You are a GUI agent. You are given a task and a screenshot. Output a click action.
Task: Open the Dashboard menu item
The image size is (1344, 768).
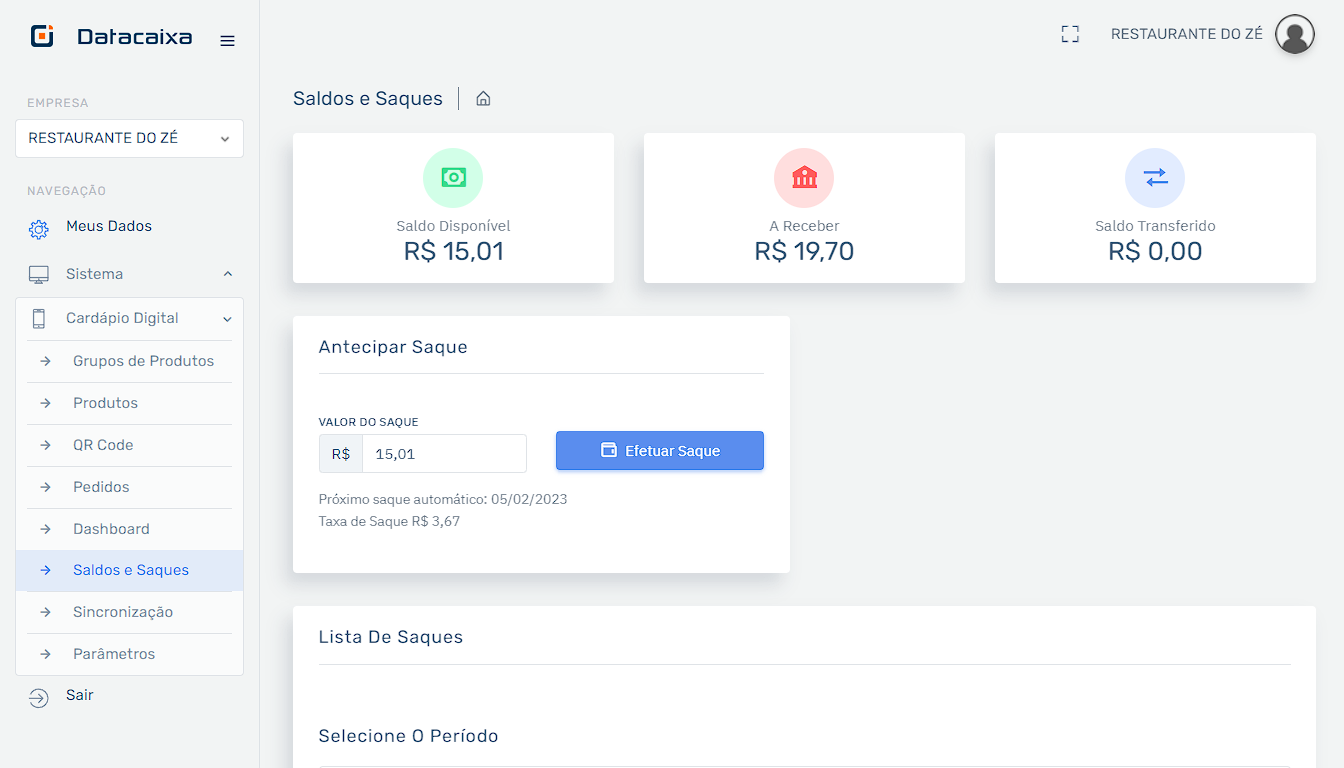coord(111,529)
